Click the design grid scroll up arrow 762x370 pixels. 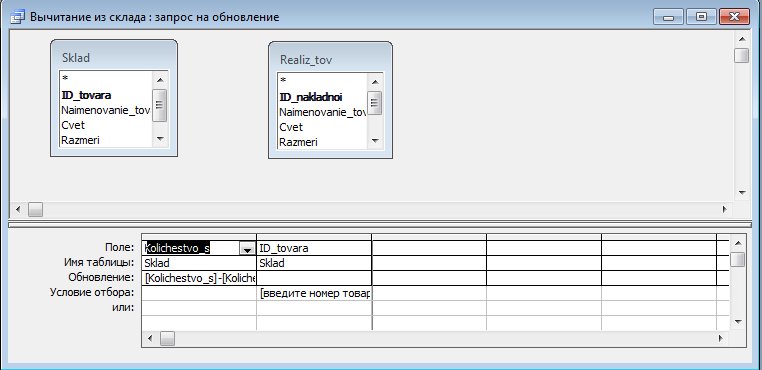(x=738, y=243)
